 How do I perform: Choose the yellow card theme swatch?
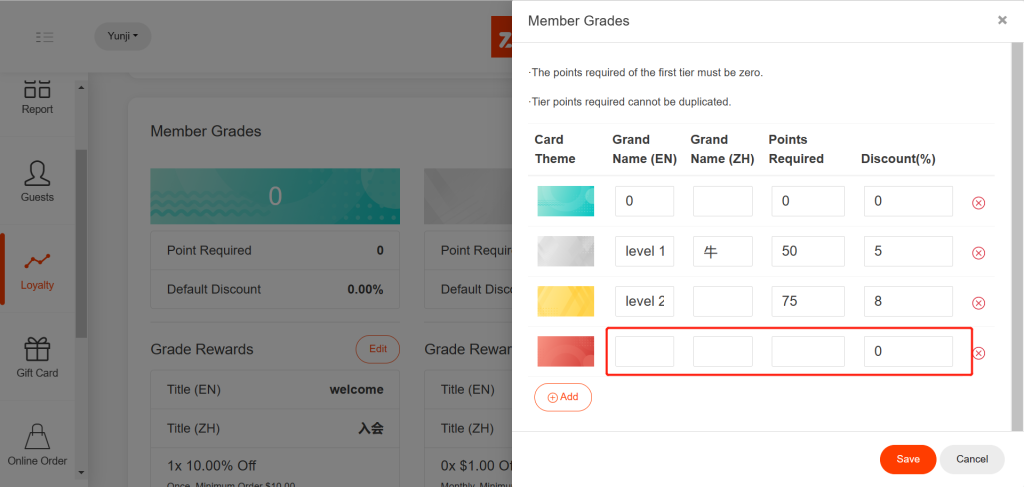point(565,301)
